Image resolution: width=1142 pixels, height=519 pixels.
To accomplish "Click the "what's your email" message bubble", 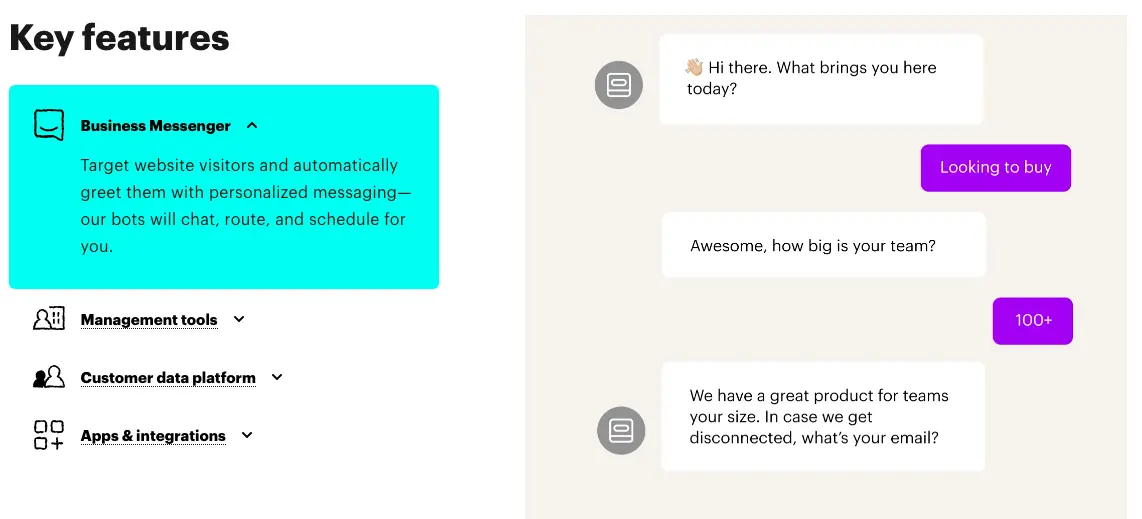I will click(823, 416).
